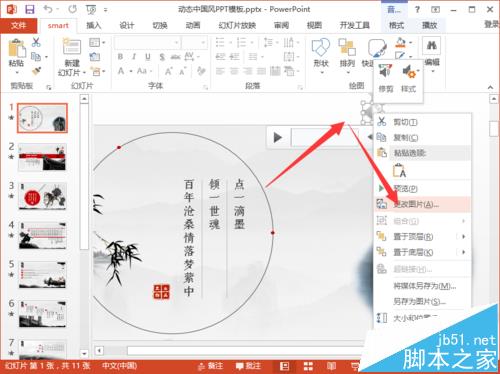Click the shape fill paint bucket icon
The image size is (500, 374).
(401, 42)
